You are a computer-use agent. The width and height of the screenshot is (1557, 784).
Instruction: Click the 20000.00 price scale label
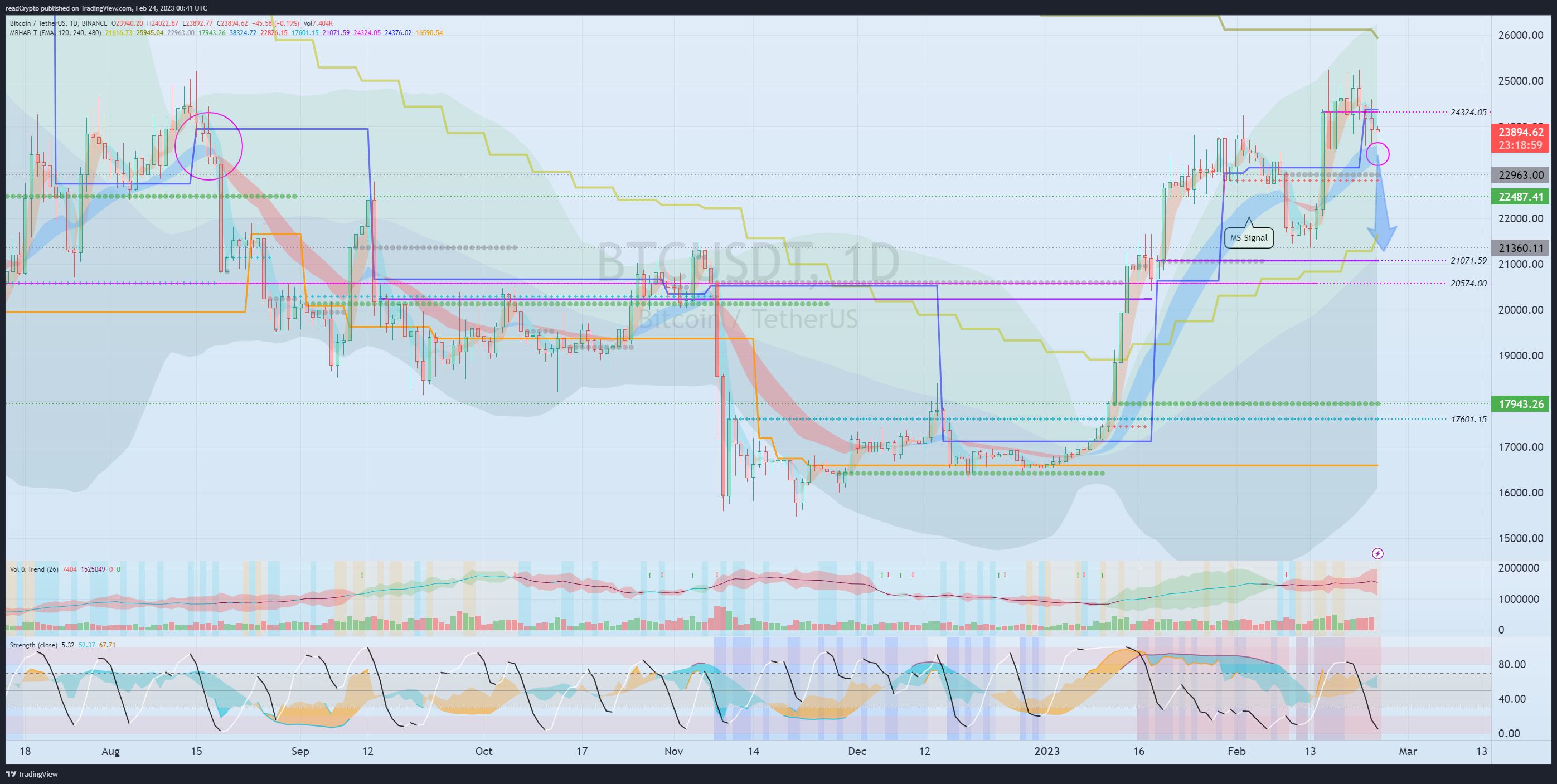[1521, 310]
